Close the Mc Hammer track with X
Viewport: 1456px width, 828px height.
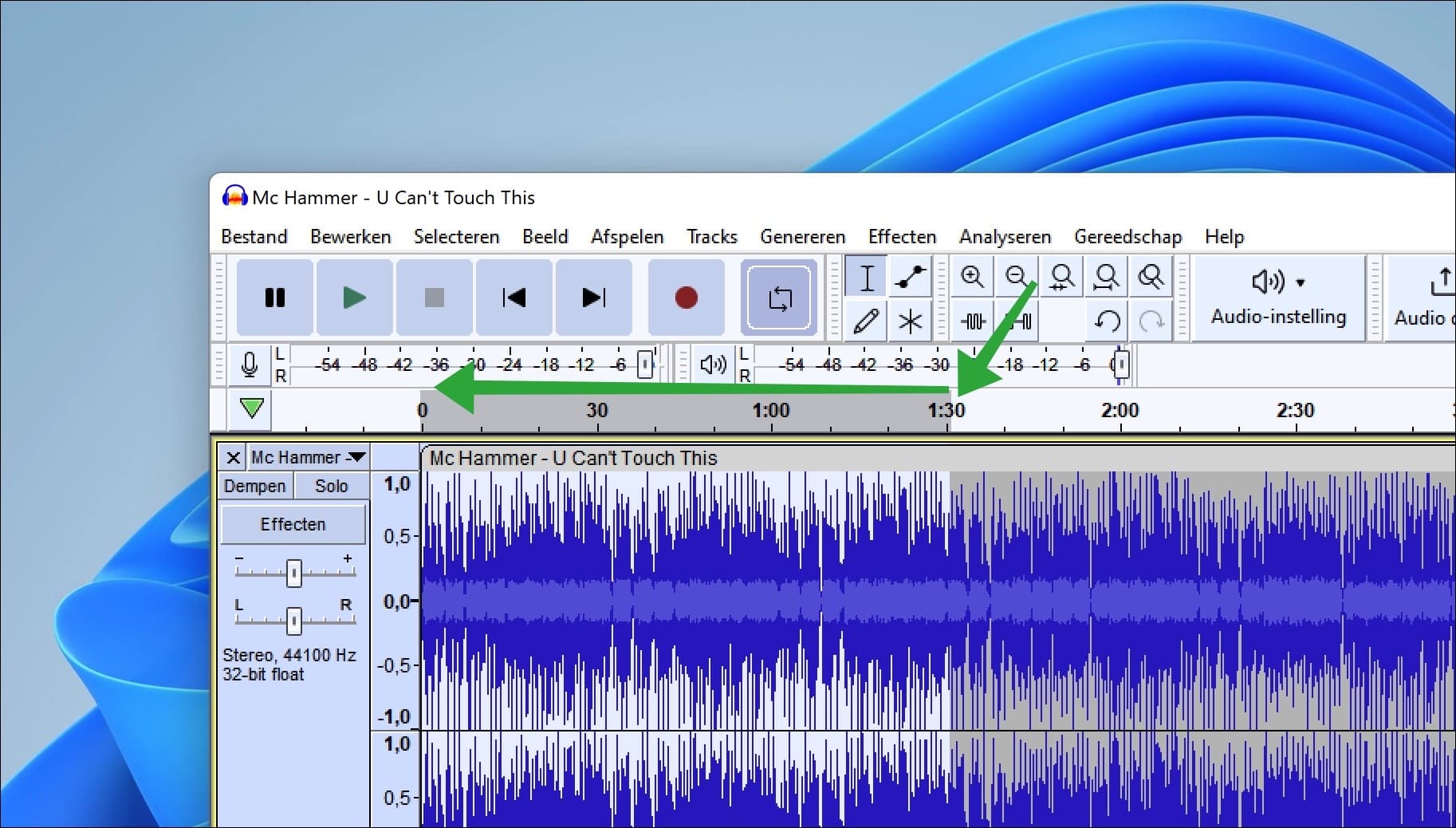233,458
